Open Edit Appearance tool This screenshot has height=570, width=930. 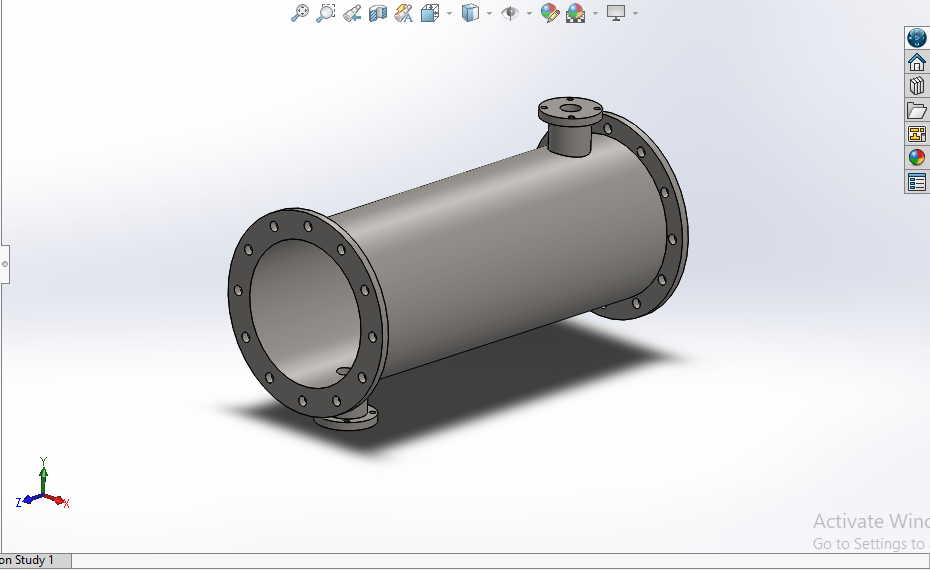click(550, 13)
